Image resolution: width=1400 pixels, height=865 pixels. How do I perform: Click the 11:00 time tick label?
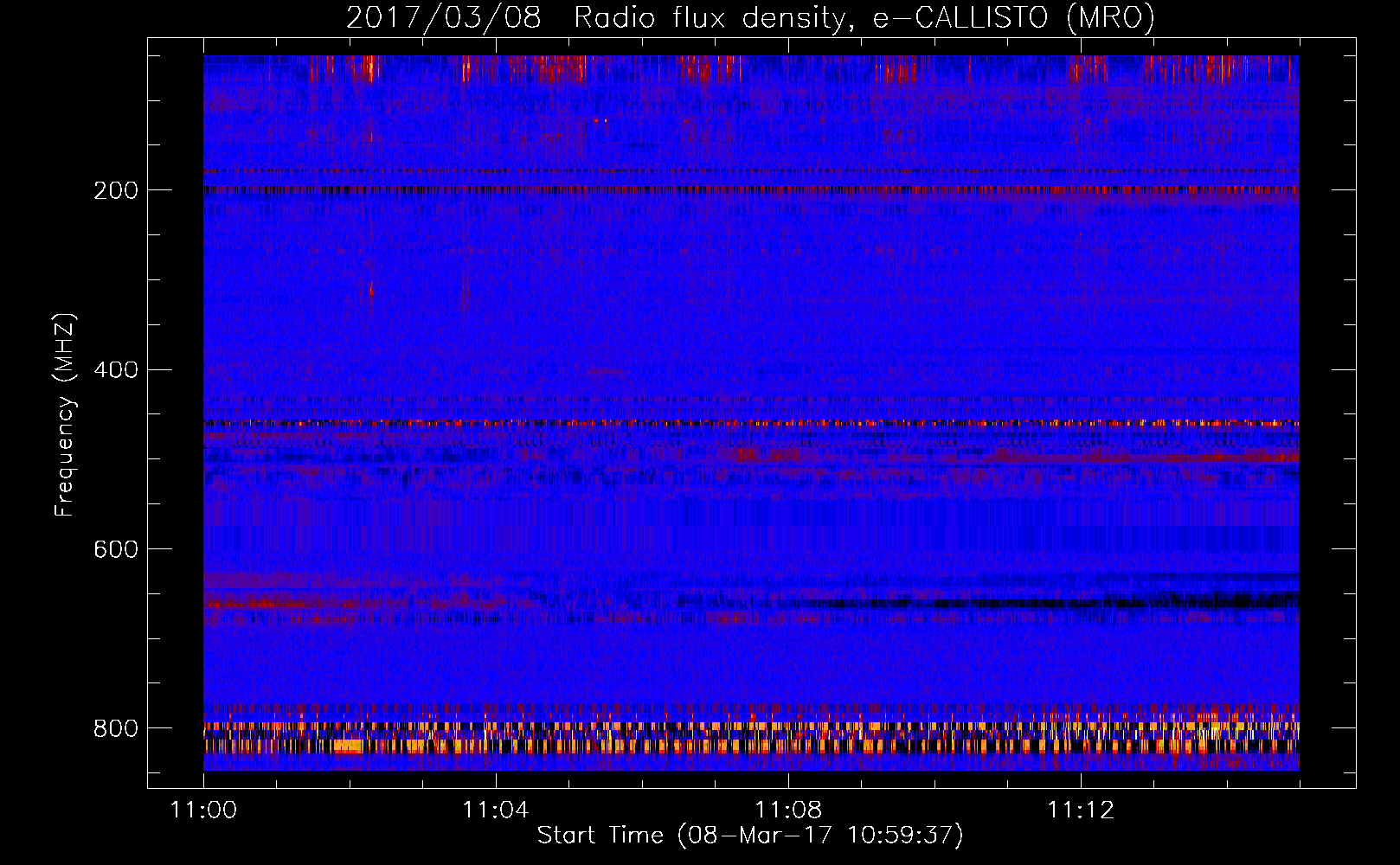203,811
